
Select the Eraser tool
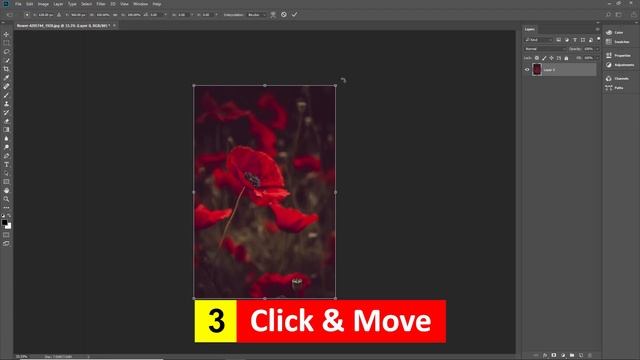point(6,121)
